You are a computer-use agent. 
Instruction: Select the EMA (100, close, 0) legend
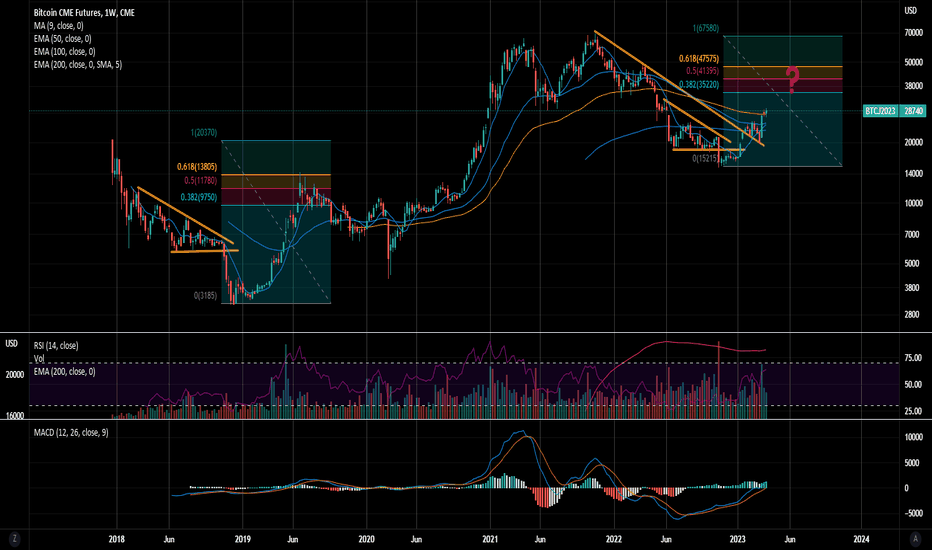(64, 52)
